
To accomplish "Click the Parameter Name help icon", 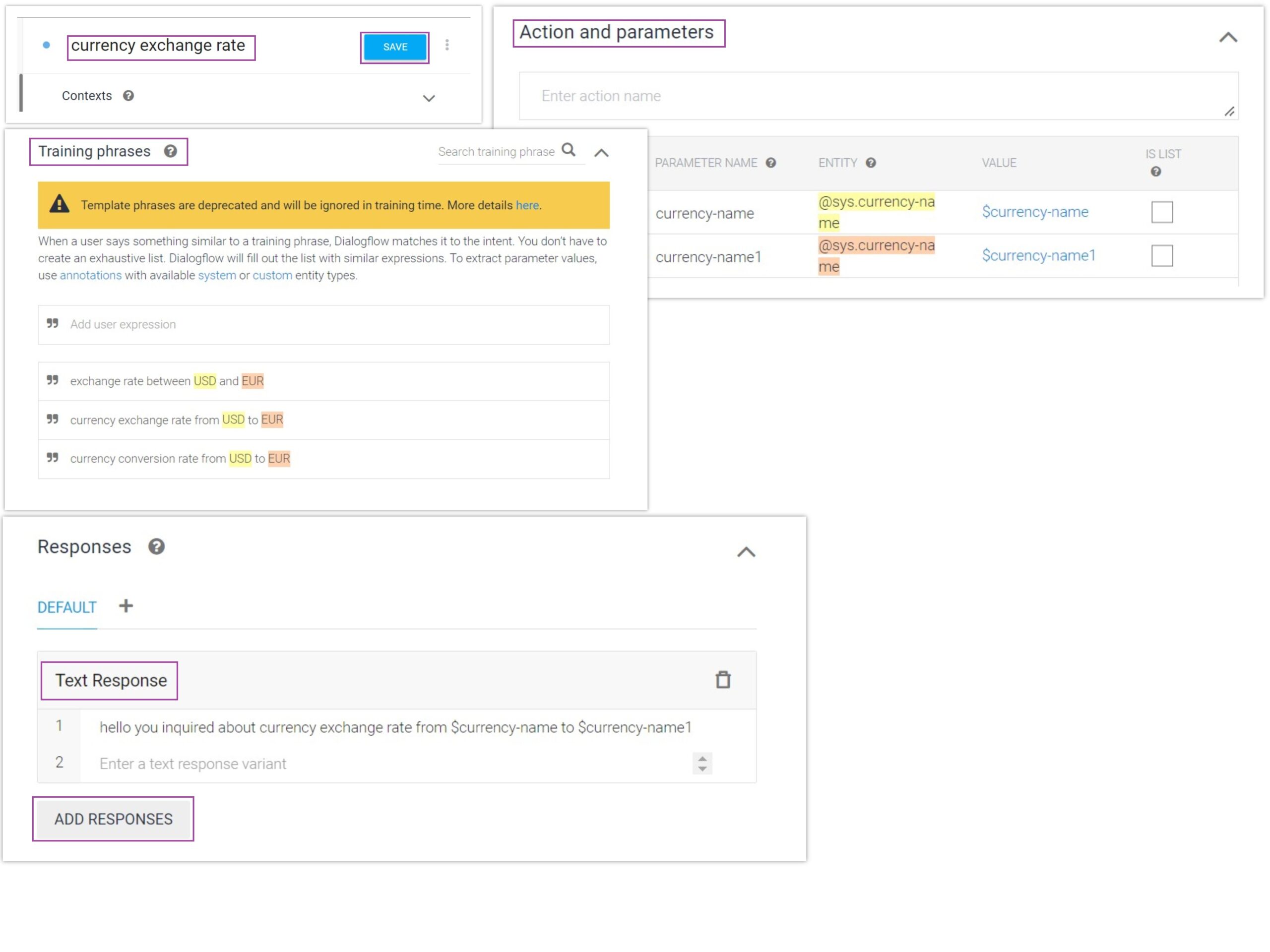I will tap(770, 163).
